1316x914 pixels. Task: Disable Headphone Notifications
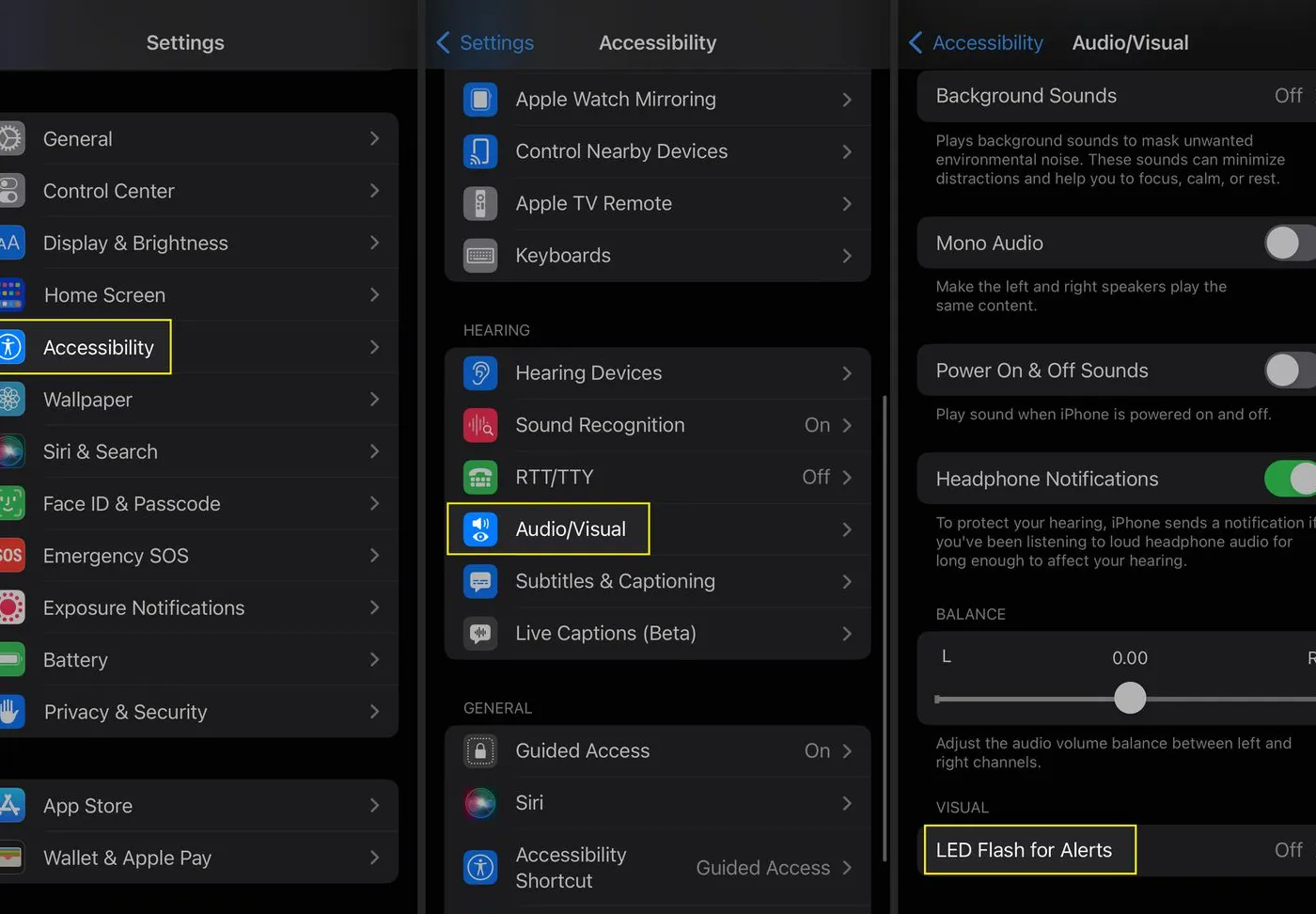pyautogui.click(x=1289, y=479)
